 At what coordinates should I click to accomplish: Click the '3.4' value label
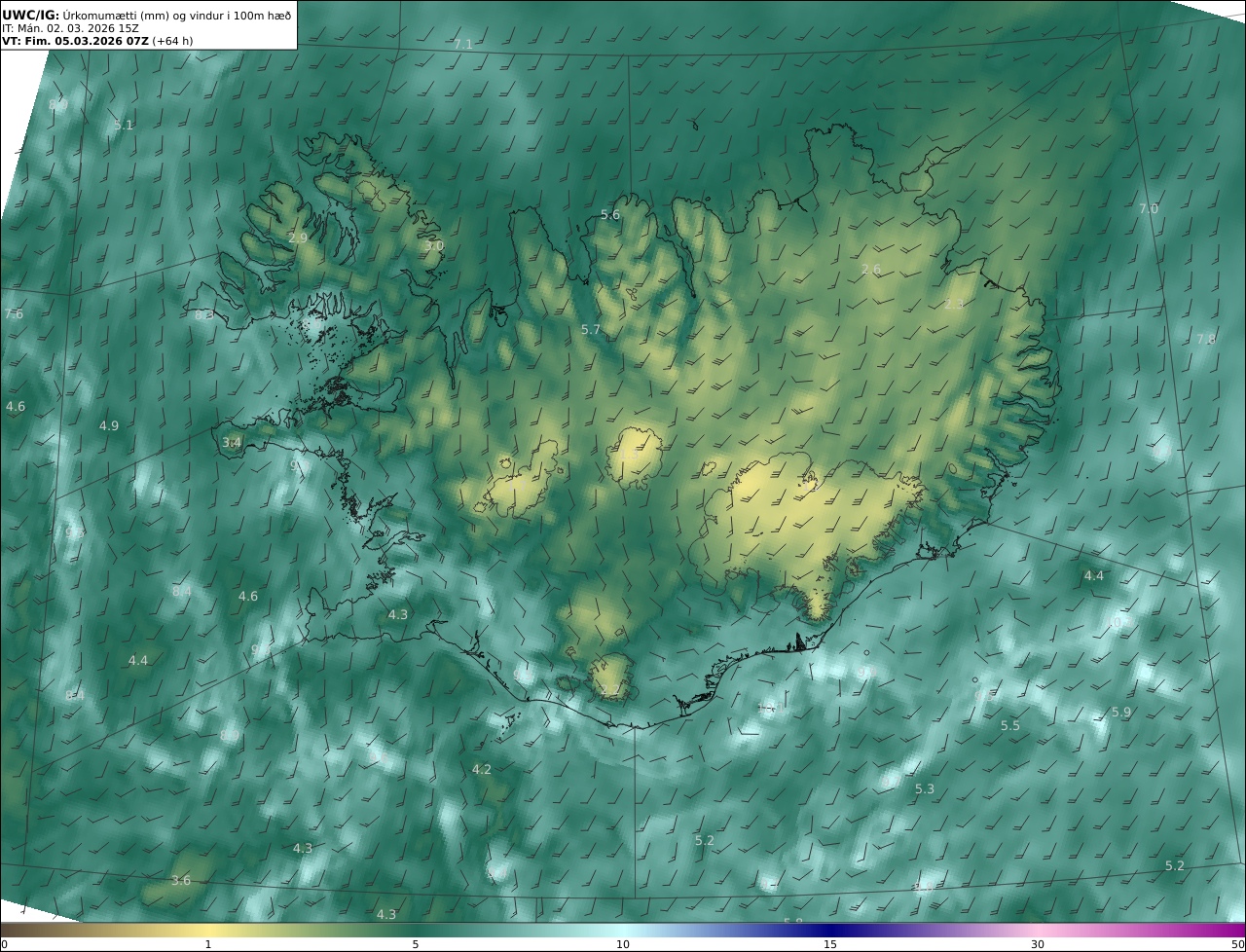click(x=232, y=443)
